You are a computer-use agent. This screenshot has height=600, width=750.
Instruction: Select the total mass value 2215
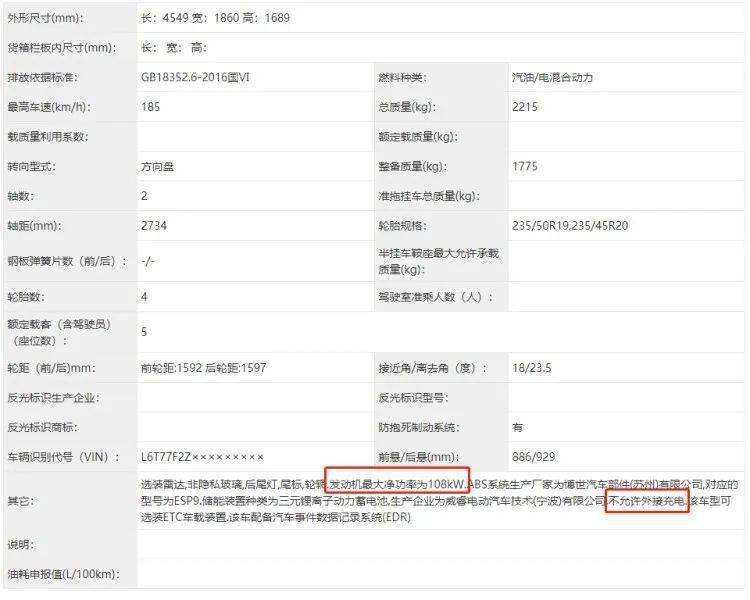525,107
